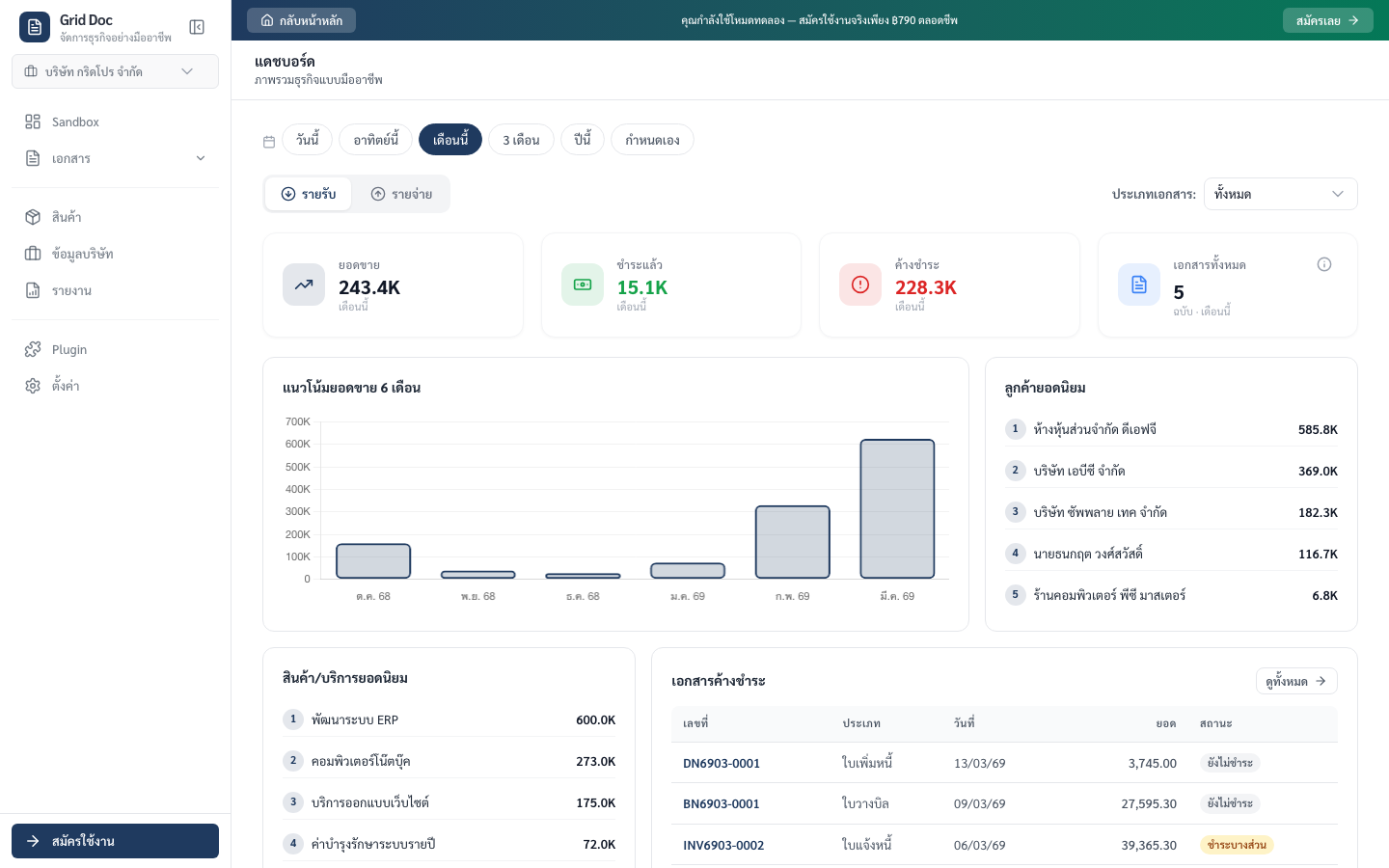The width and height of the screenshot is (1389, 868).
Task: Open the ประเภทเอกสาร dropdown
Action: point(1281,194)
